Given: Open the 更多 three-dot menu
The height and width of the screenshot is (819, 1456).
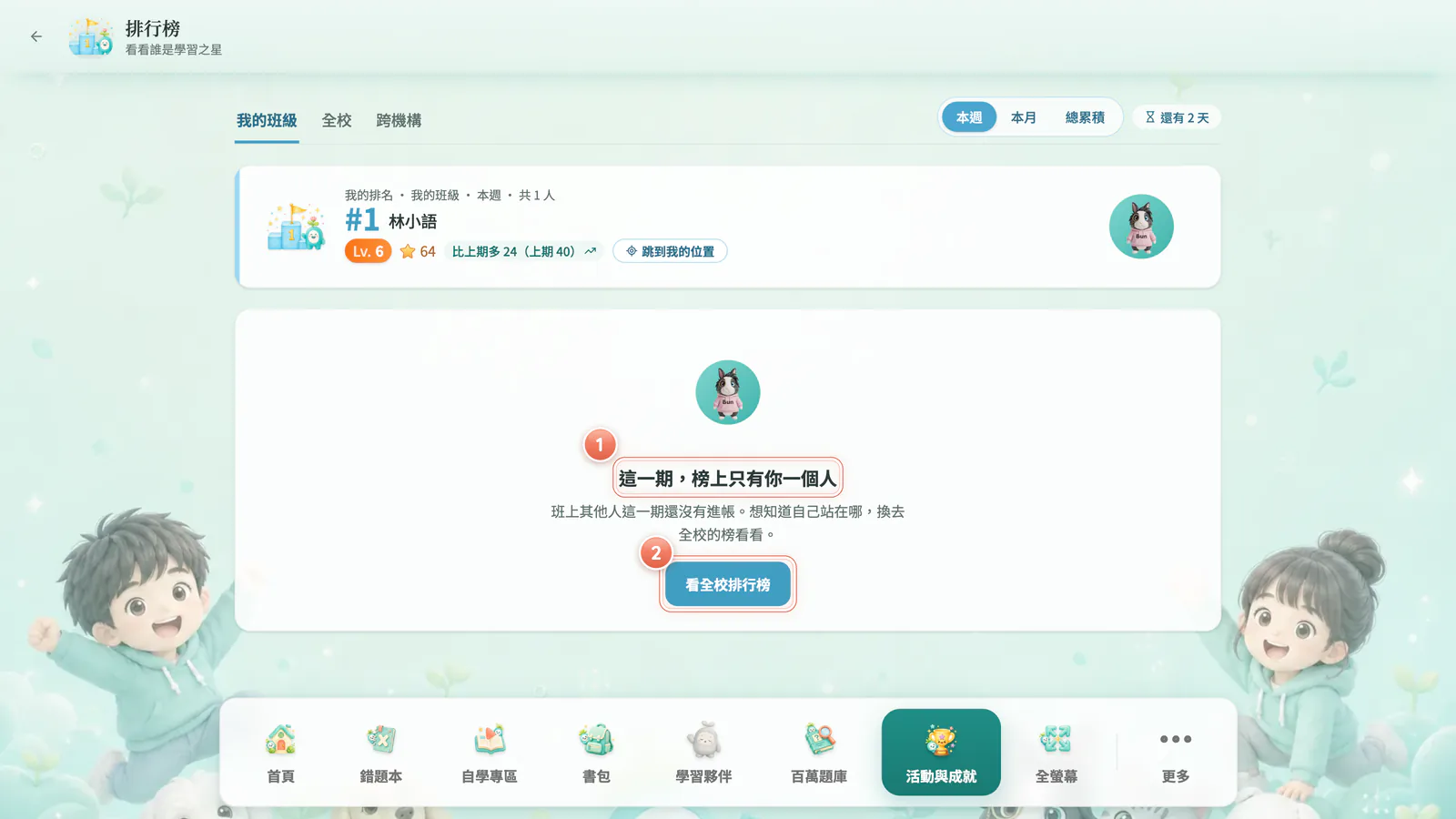Looking at the screenshot, I should click(x=1176, y=753).
